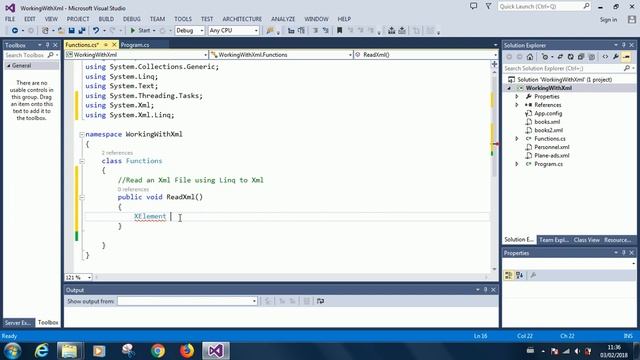Open the TOOLS menu
The width and height of the screenshot is (640, 360).
pyautogui.click(x=182, y=19)
